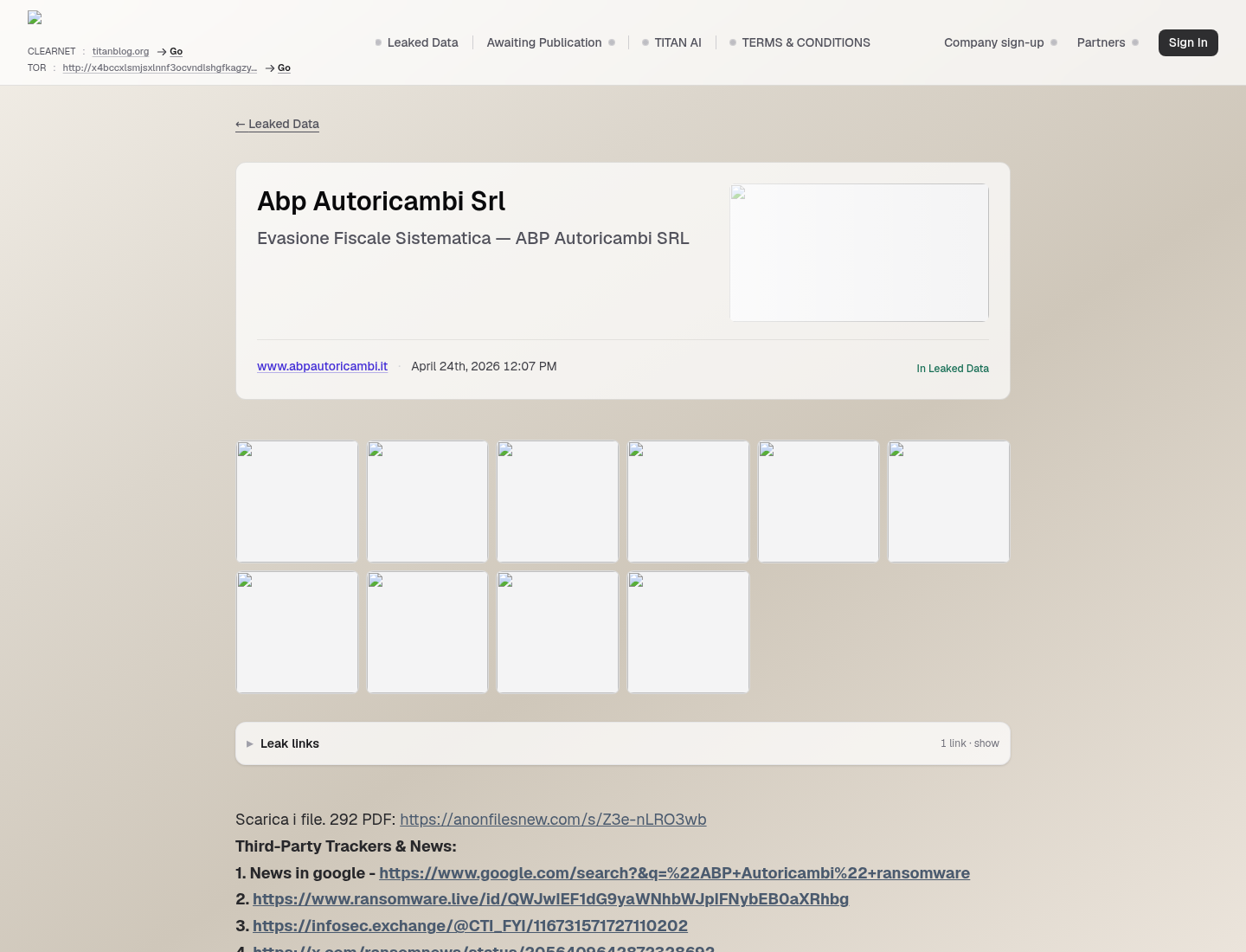Go back via ← Leaked Data link
Viewport: 1246px width, 952px height.
pos(277,124)
